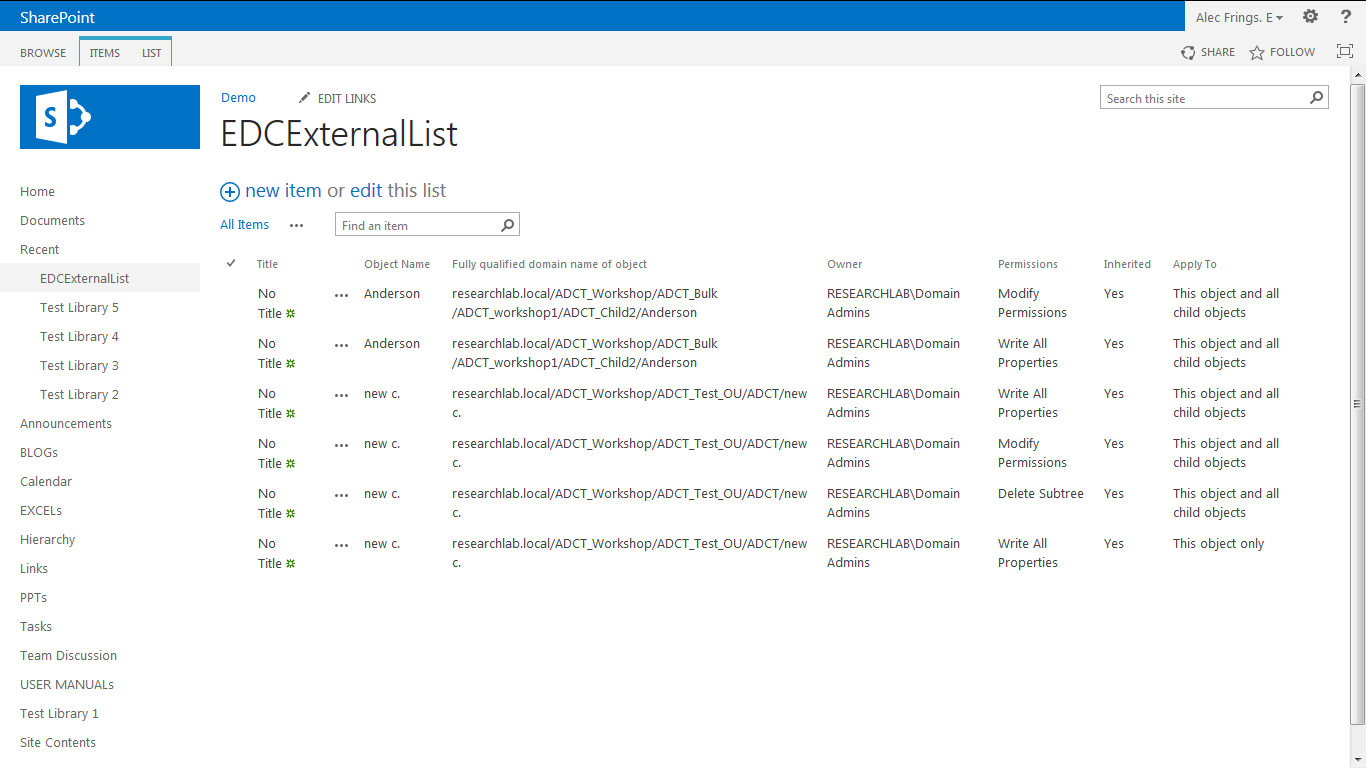Click the Demo breadcrumb link
The width and height of the screenshot is (1366, 768).
pos(238,97)
